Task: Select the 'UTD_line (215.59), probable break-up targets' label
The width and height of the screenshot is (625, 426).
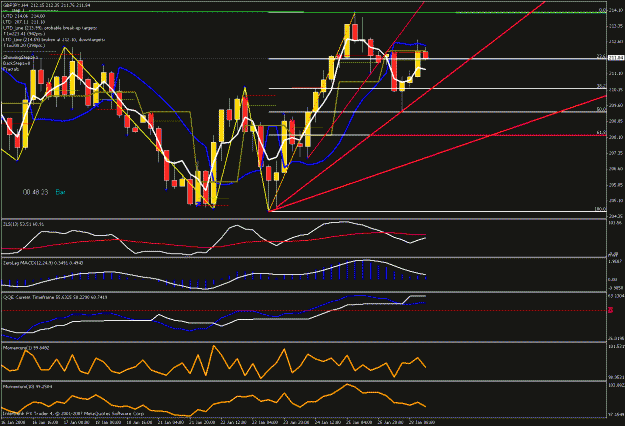Action: coord(50,28)
